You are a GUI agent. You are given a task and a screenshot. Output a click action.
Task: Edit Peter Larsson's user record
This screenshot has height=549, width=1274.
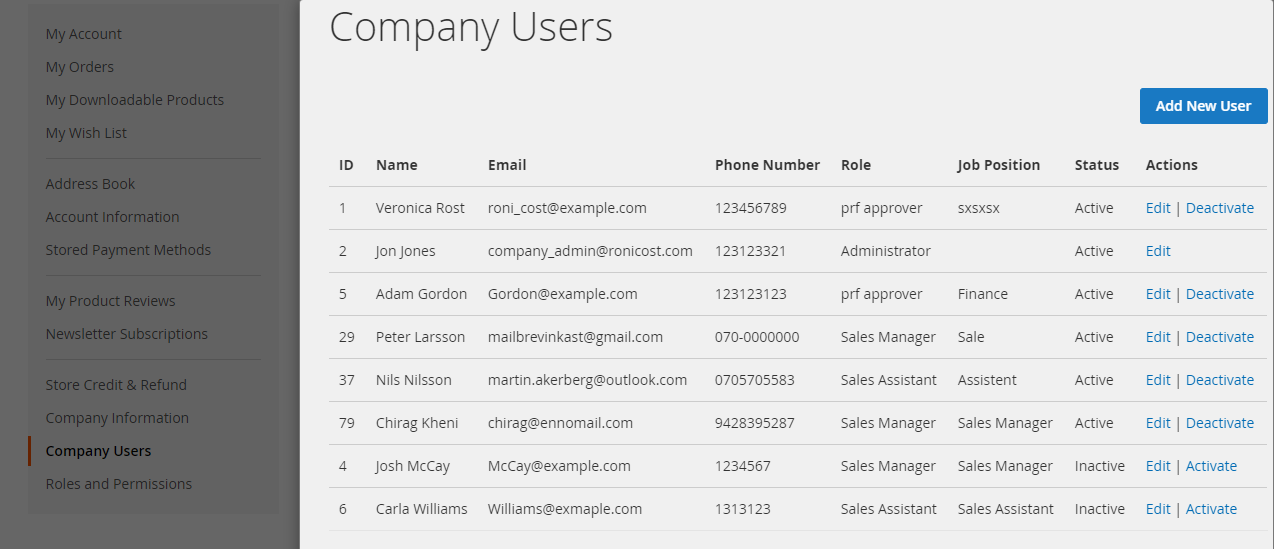[1158, 337]
